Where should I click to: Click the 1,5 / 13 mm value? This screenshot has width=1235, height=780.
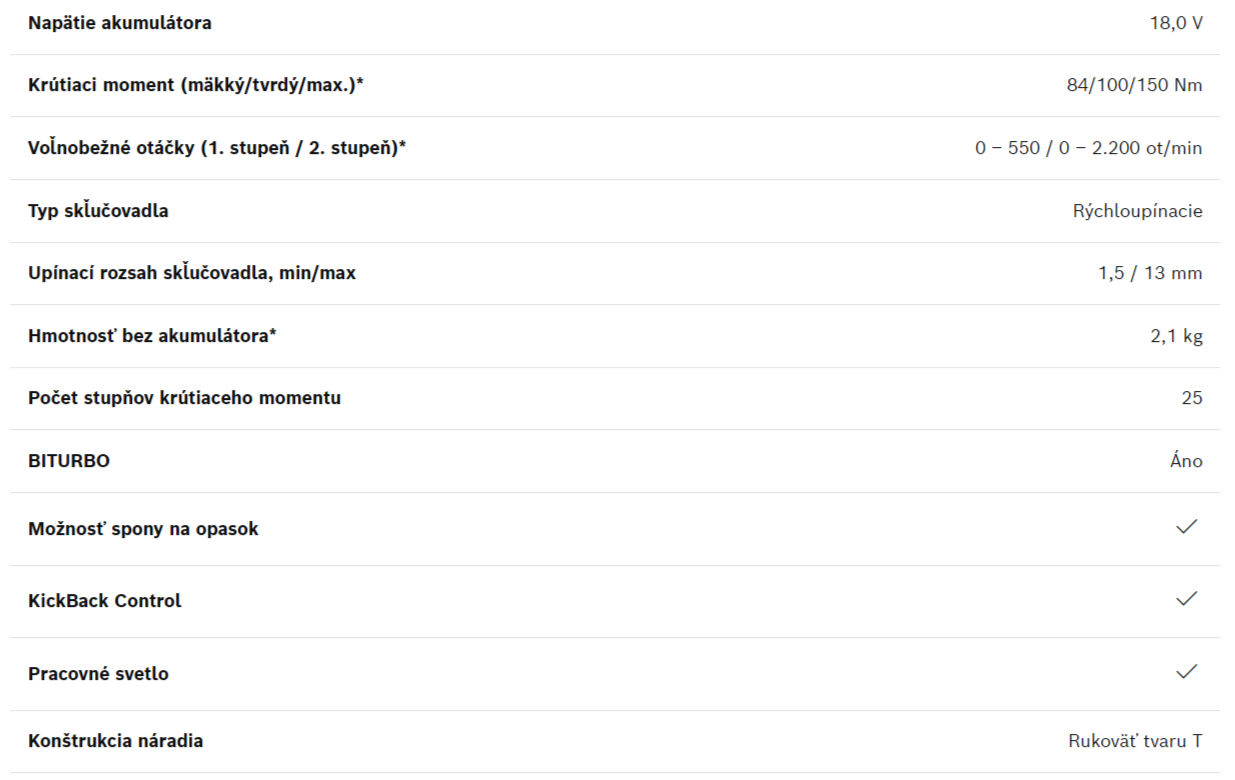pyautogui.click(x=1150, y=273)
